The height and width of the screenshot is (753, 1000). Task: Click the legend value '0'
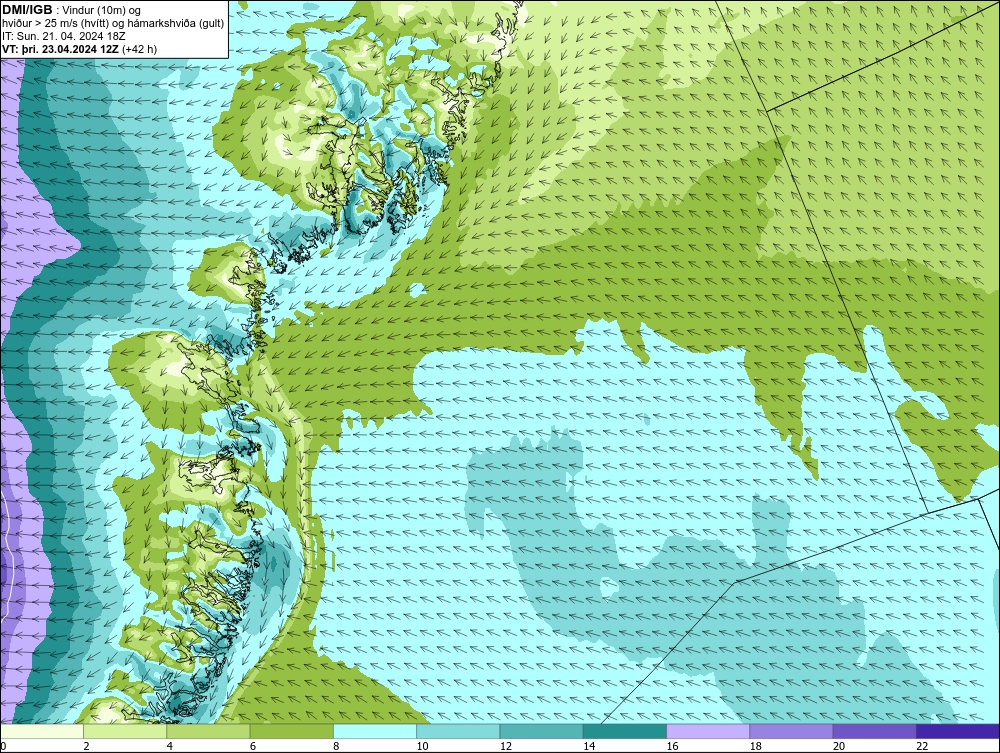pos(3,747)
